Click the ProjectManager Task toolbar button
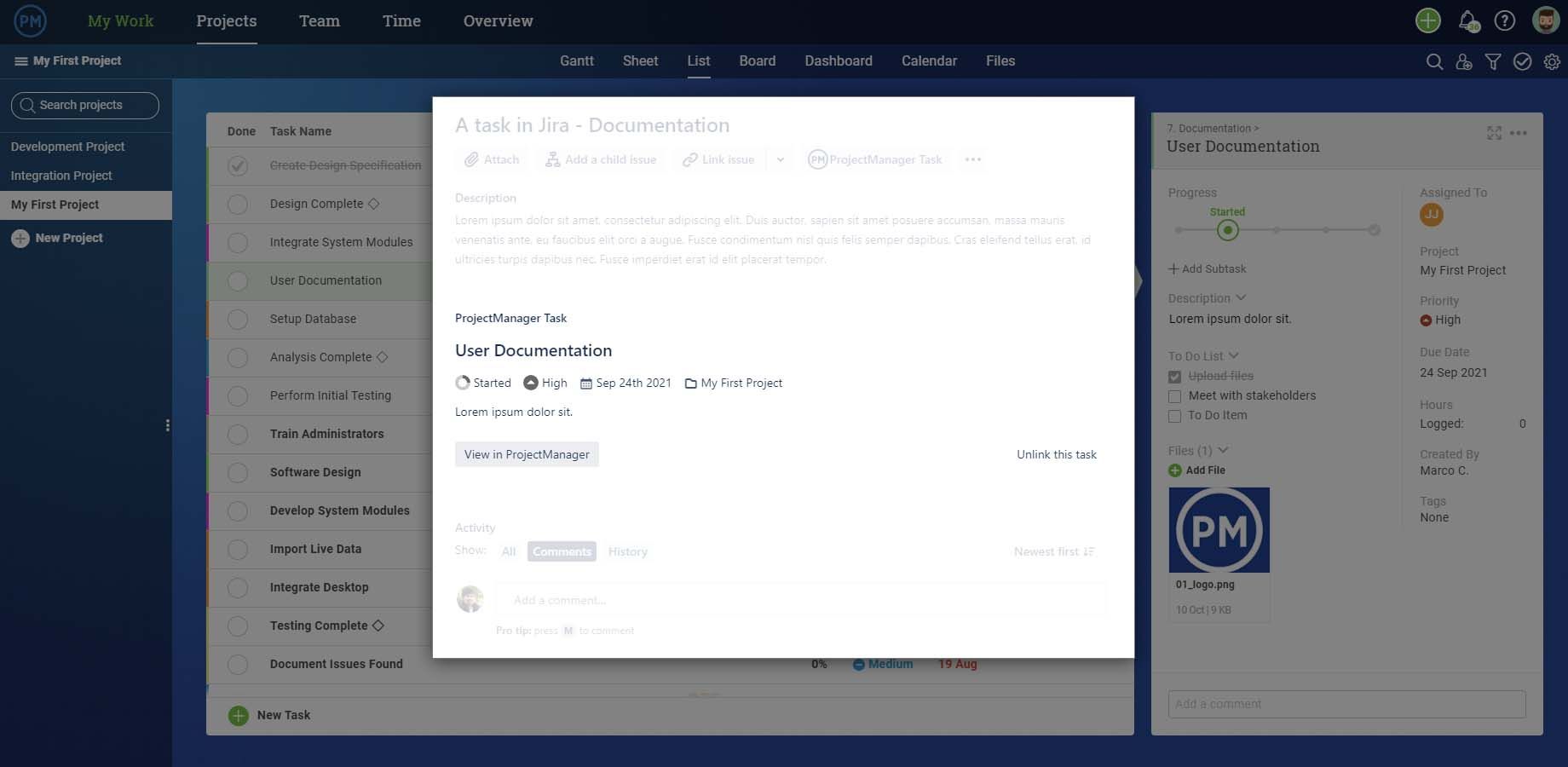Viewport: 1568px width, 767px height. (875, 159)
